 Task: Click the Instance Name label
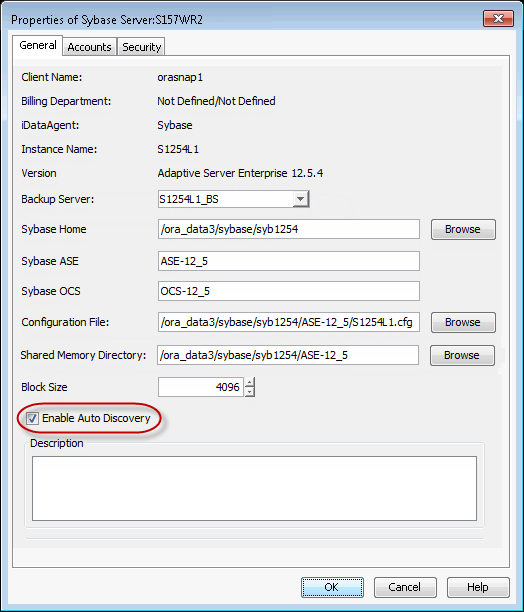tap(59, 149)
